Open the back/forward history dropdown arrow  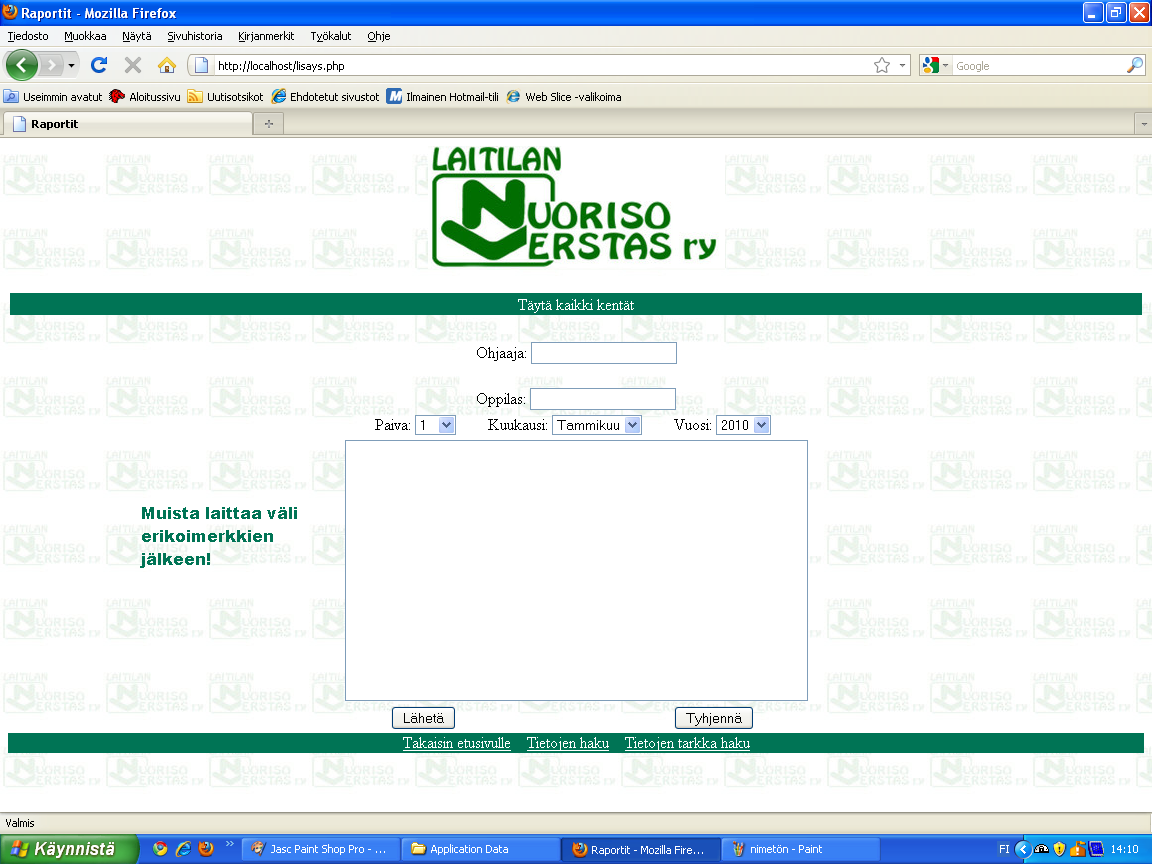[71, 65]
